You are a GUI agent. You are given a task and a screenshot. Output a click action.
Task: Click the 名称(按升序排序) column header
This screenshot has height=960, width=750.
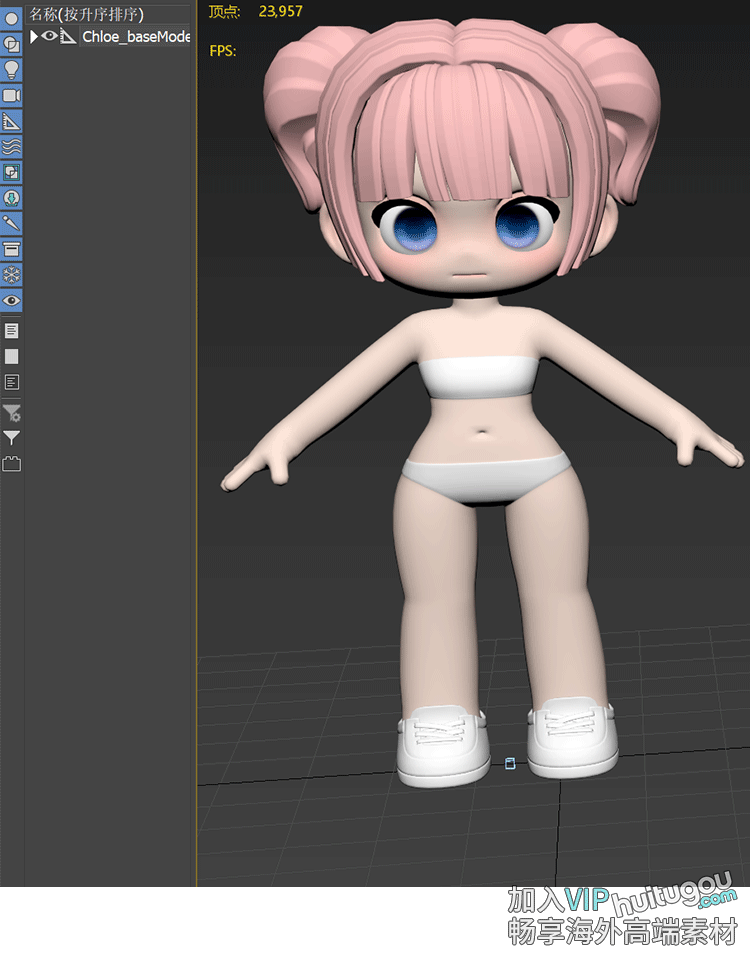tap(86, 14)
